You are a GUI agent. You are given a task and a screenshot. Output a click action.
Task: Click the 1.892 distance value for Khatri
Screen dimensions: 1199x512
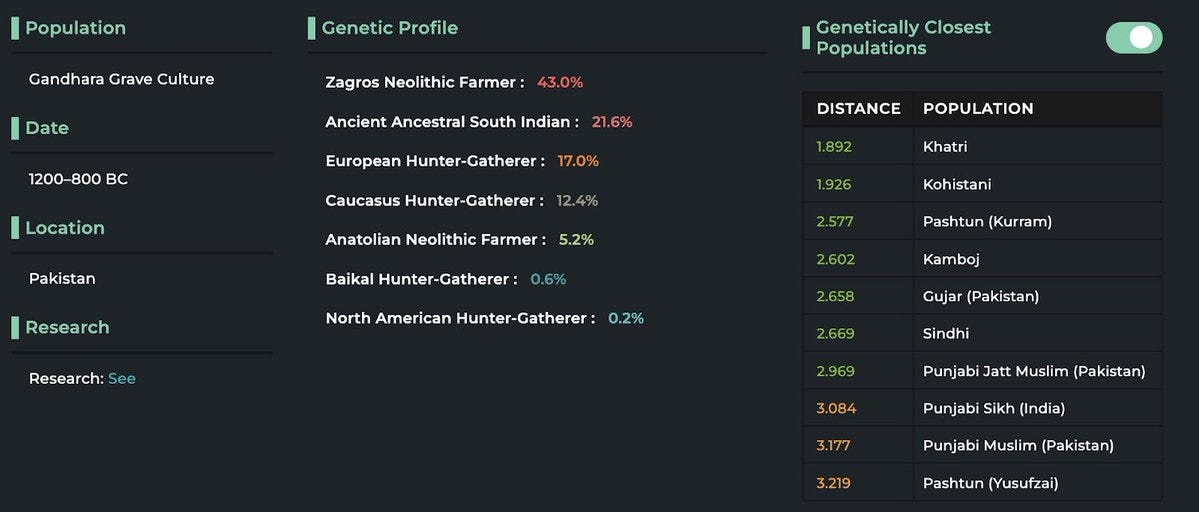click(x=833, y=146)
